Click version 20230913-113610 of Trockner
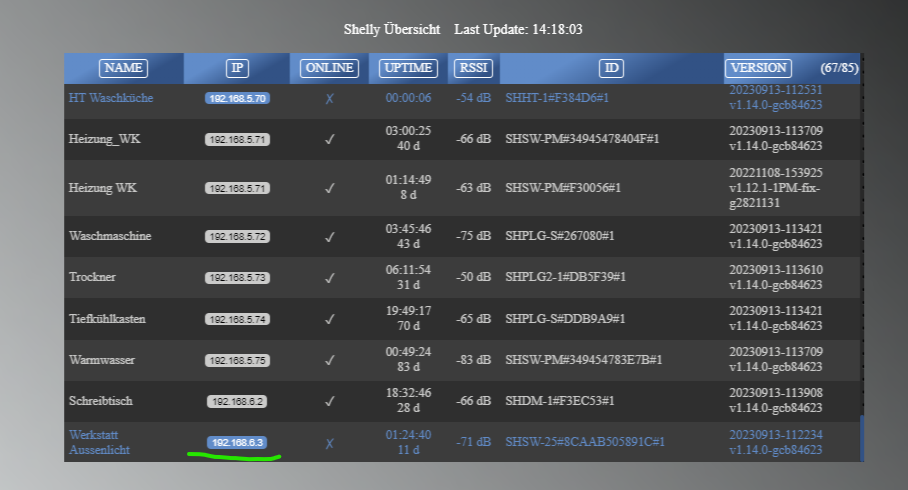Screen dimensions: 908x490 776,270
